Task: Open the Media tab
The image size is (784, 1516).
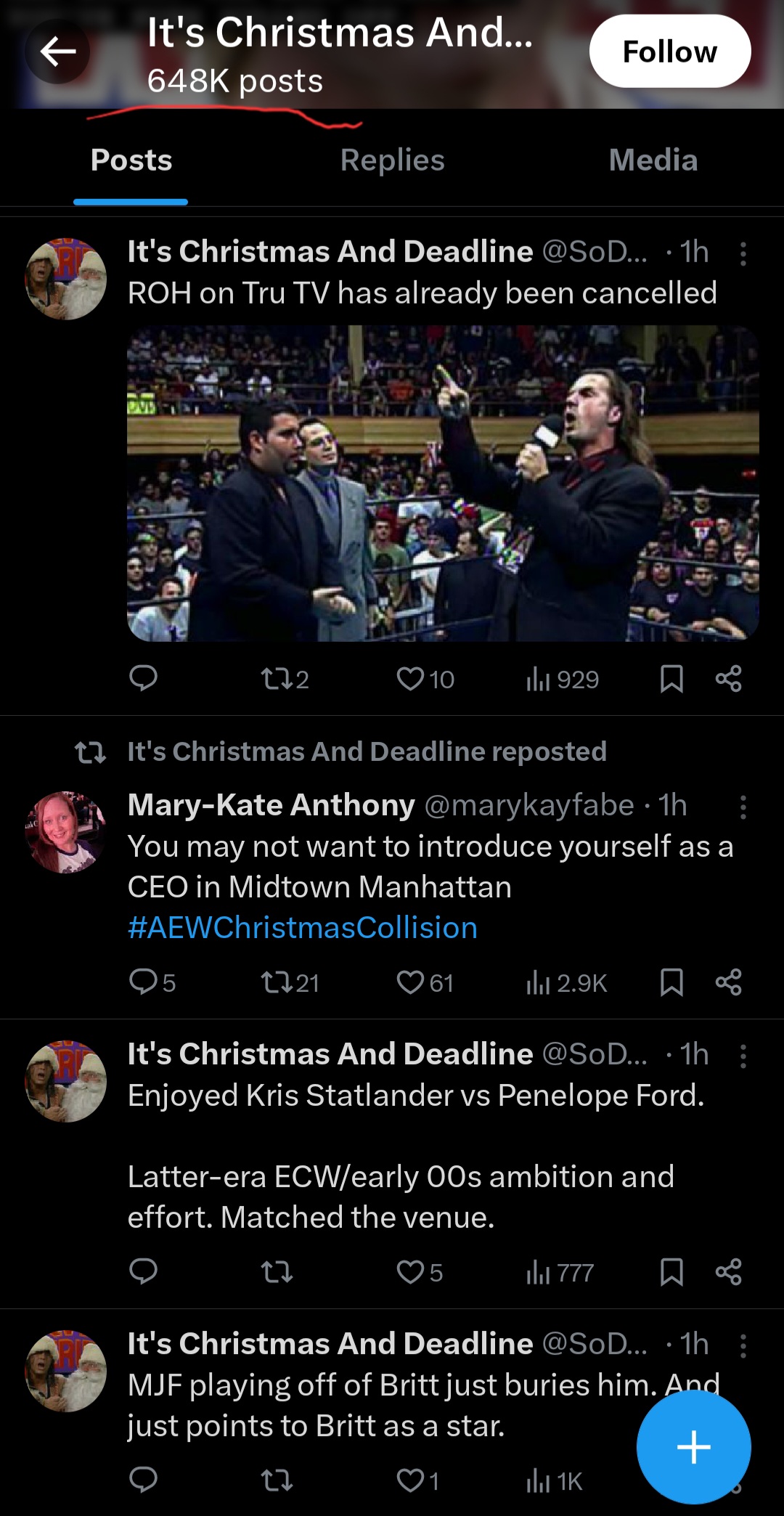Action: [x=653, y=160]
